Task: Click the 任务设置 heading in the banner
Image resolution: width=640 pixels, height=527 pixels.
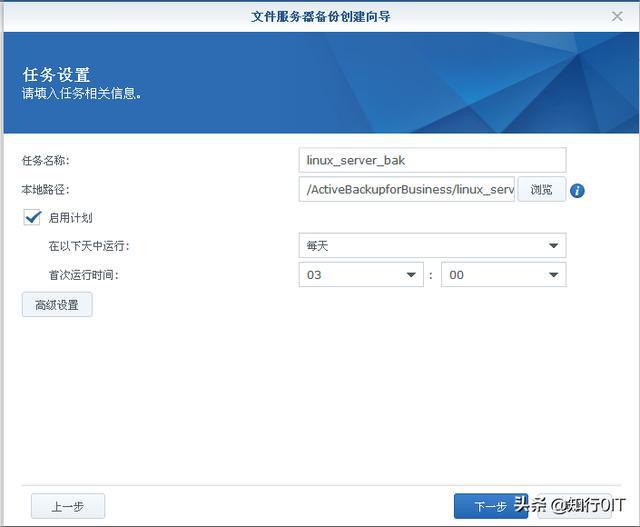Action: pyautogui.click(x=56, y=75)
